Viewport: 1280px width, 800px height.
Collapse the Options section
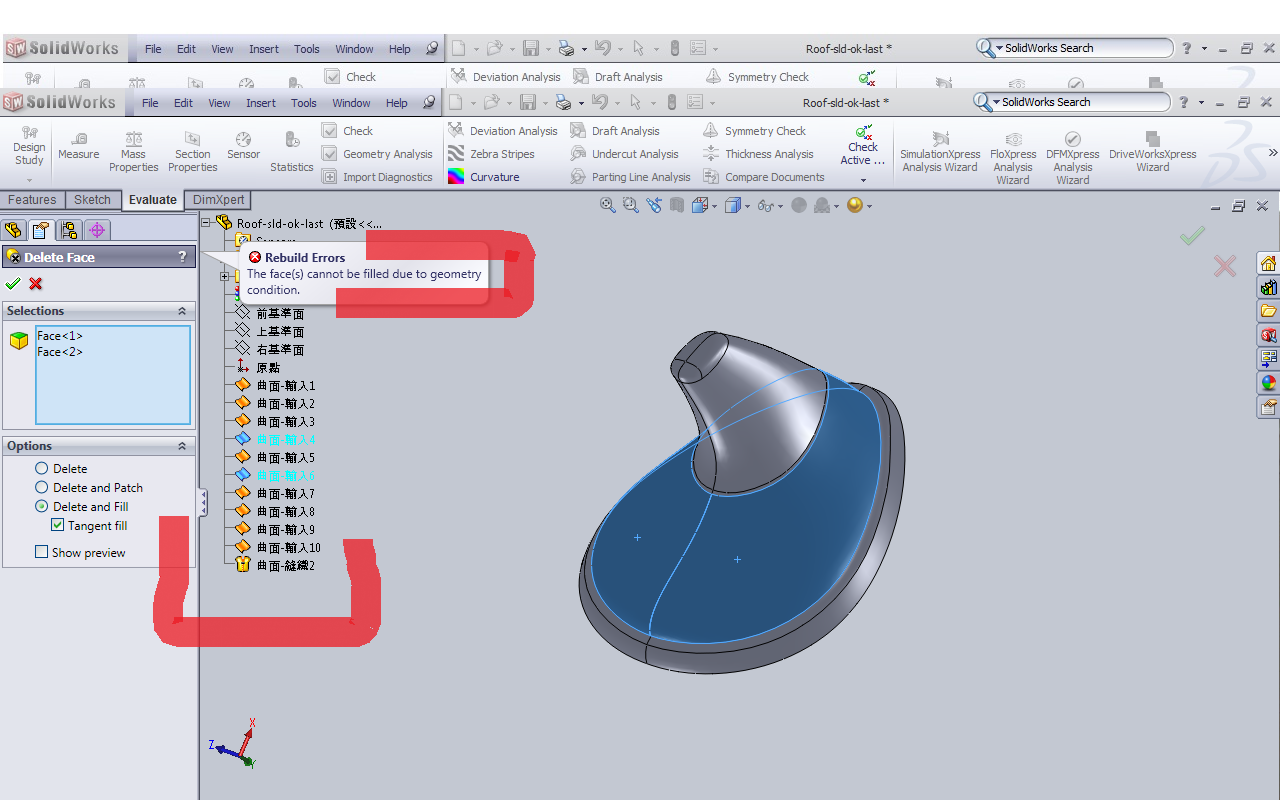point(182,446)
